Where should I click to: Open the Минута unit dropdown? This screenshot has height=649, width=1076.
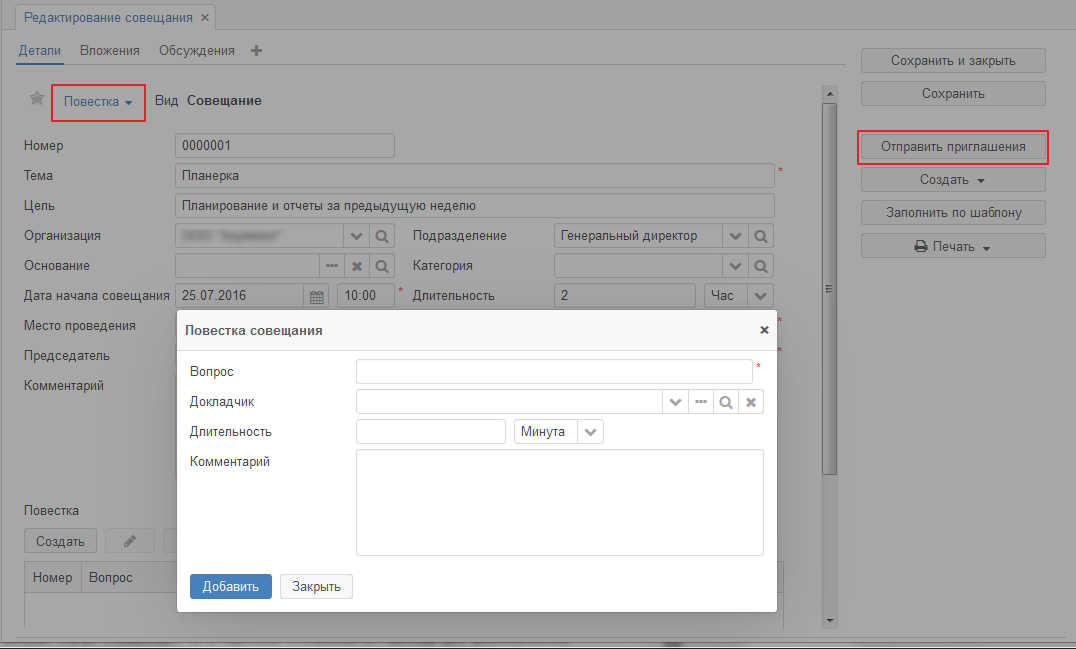pos(590,432)
